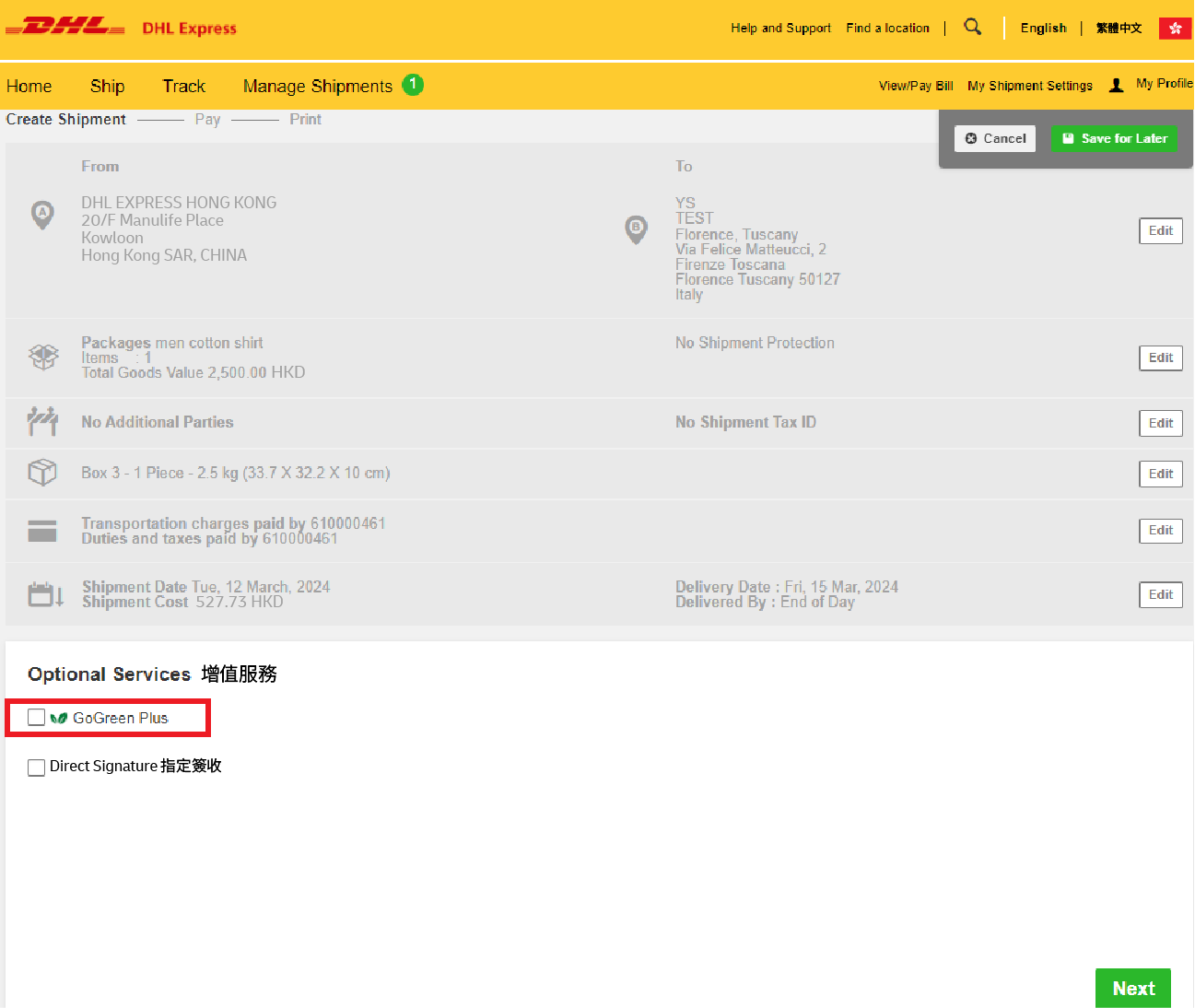Click the Box 3 package icon
This screenshot has height=1008, width=1195.
42,473
